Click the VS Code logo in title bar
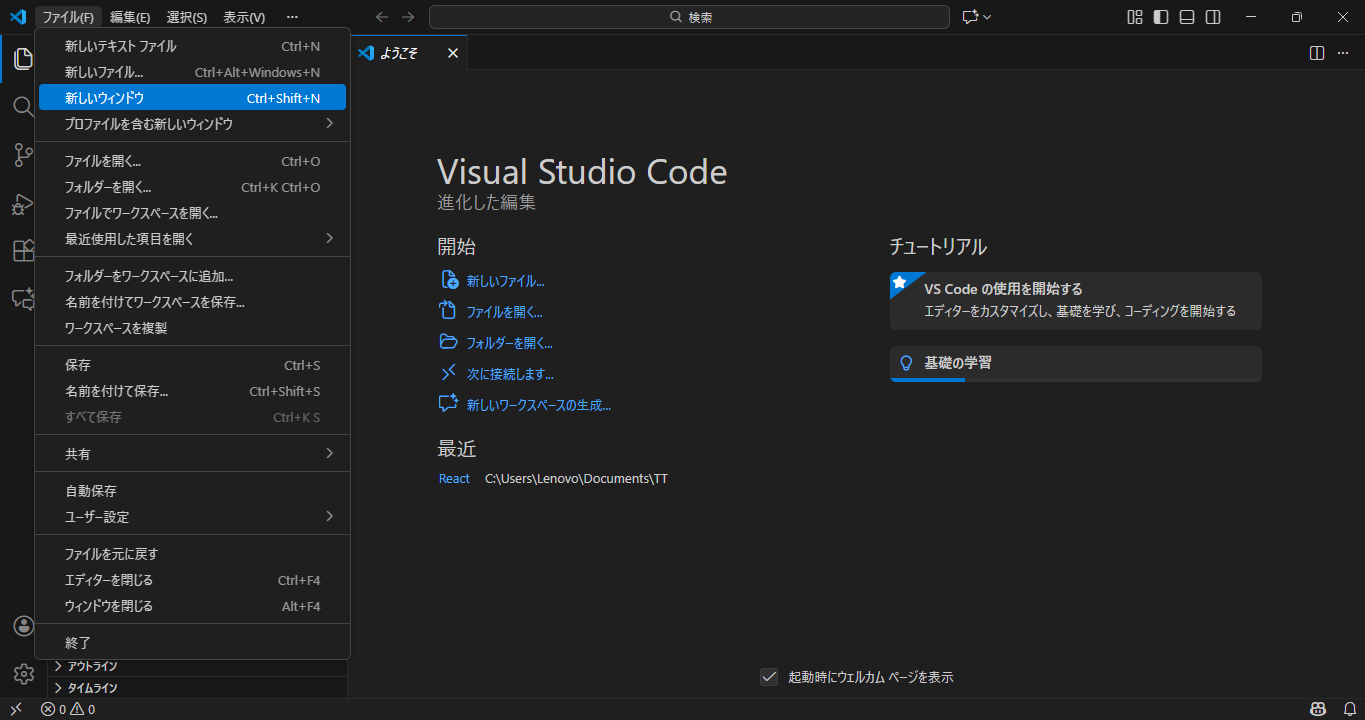 coord(17,17)
